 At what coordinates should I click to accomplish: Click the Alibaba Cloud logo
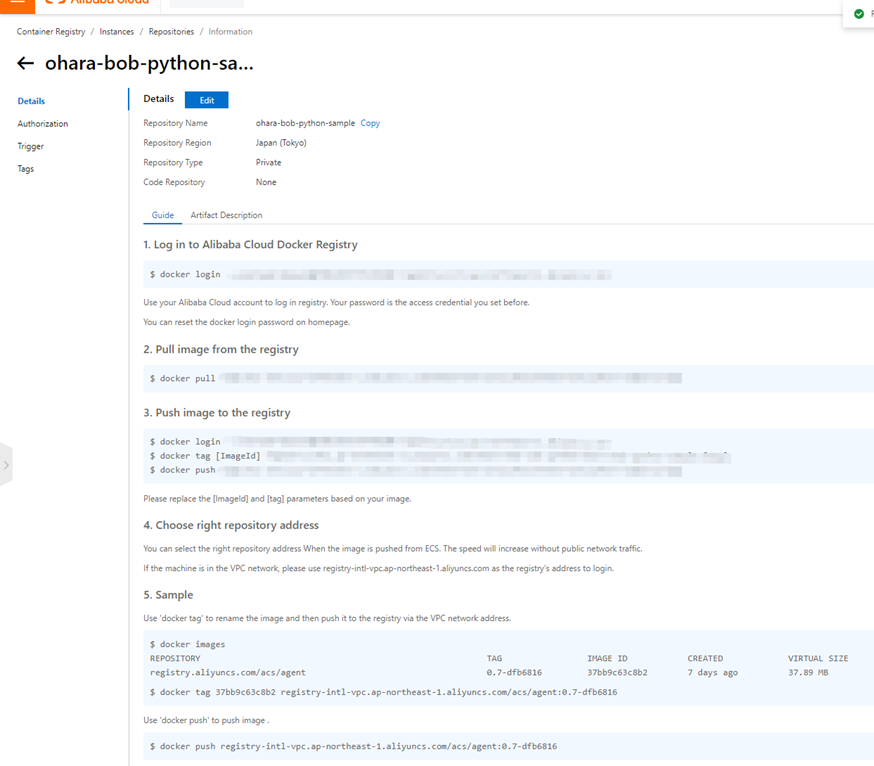98,2
